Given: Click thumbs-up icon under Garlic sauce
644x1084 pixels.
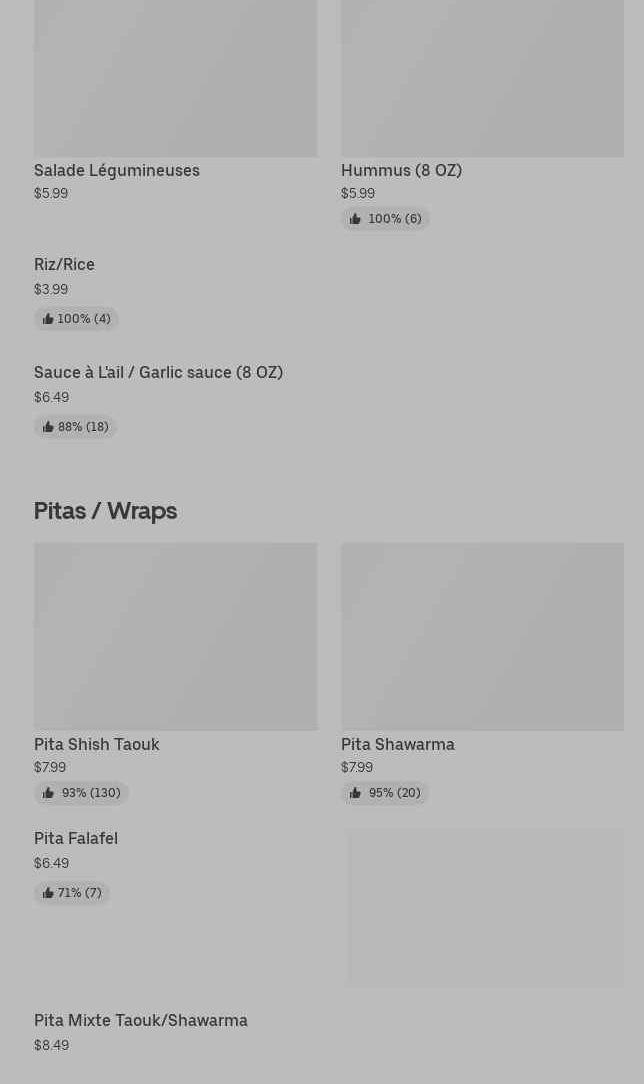Looking at the screenshot, I should [48, 427].
